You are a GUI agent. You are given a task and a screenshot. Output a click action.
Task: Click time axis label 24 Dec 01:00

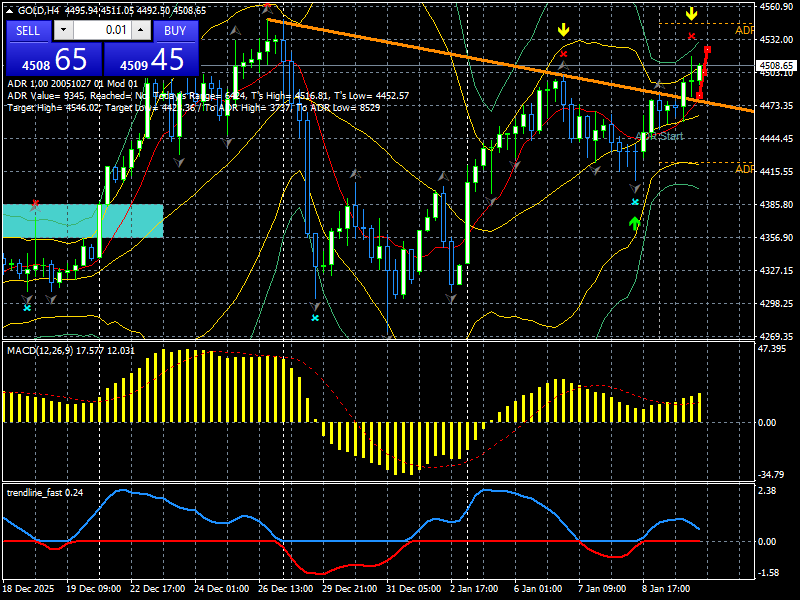[221, 588]
